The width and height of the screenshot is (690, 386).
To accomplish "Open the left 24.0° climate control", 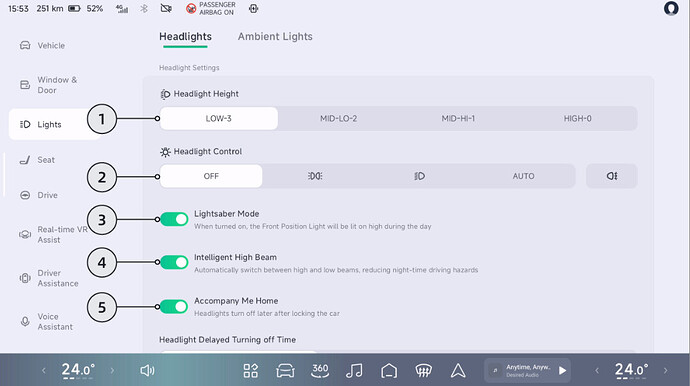I will pos(78,371).
